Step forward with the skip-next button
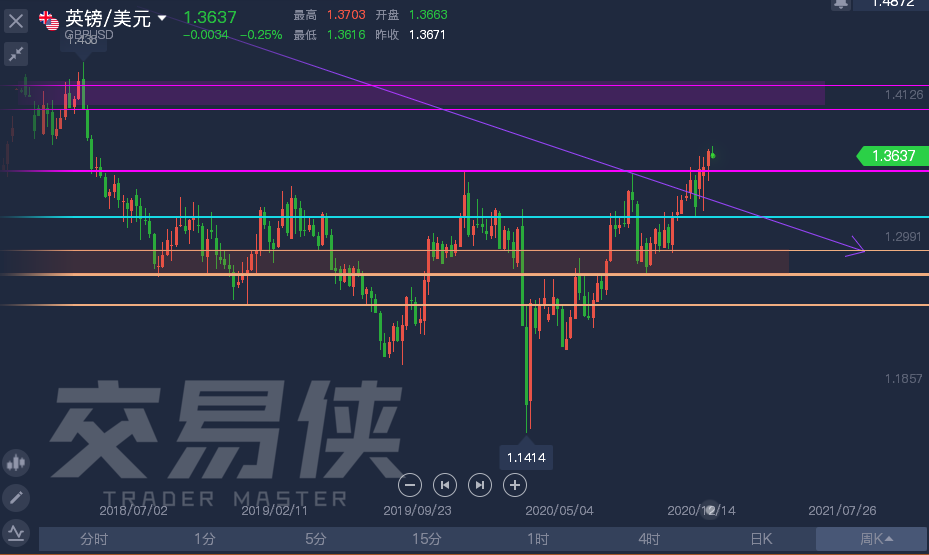This screenshot has height=555, width=929. click(480, 485)
